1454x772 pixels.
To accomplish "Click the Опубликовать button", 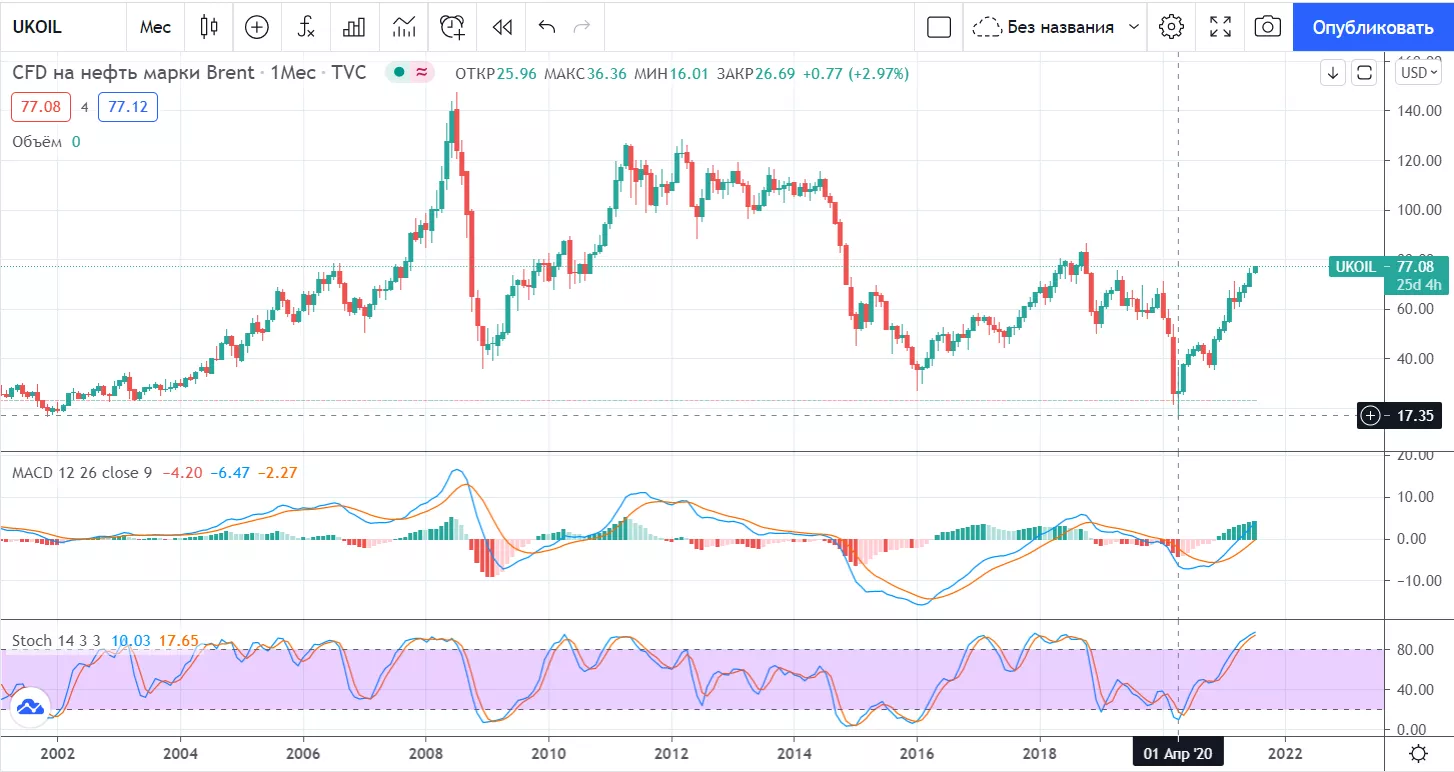I will click(1373, 27).
